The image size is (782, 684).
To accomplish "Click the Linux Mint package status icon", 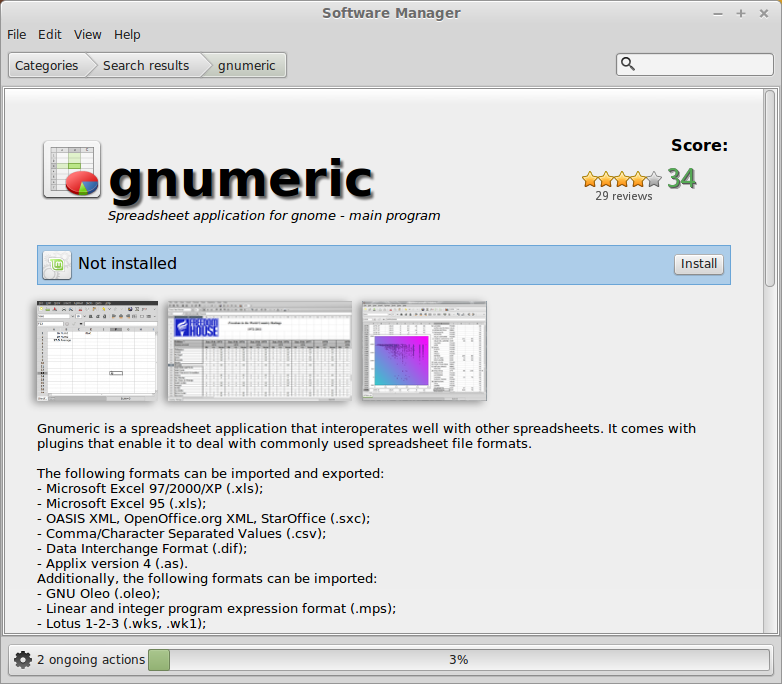I will 57,264.
